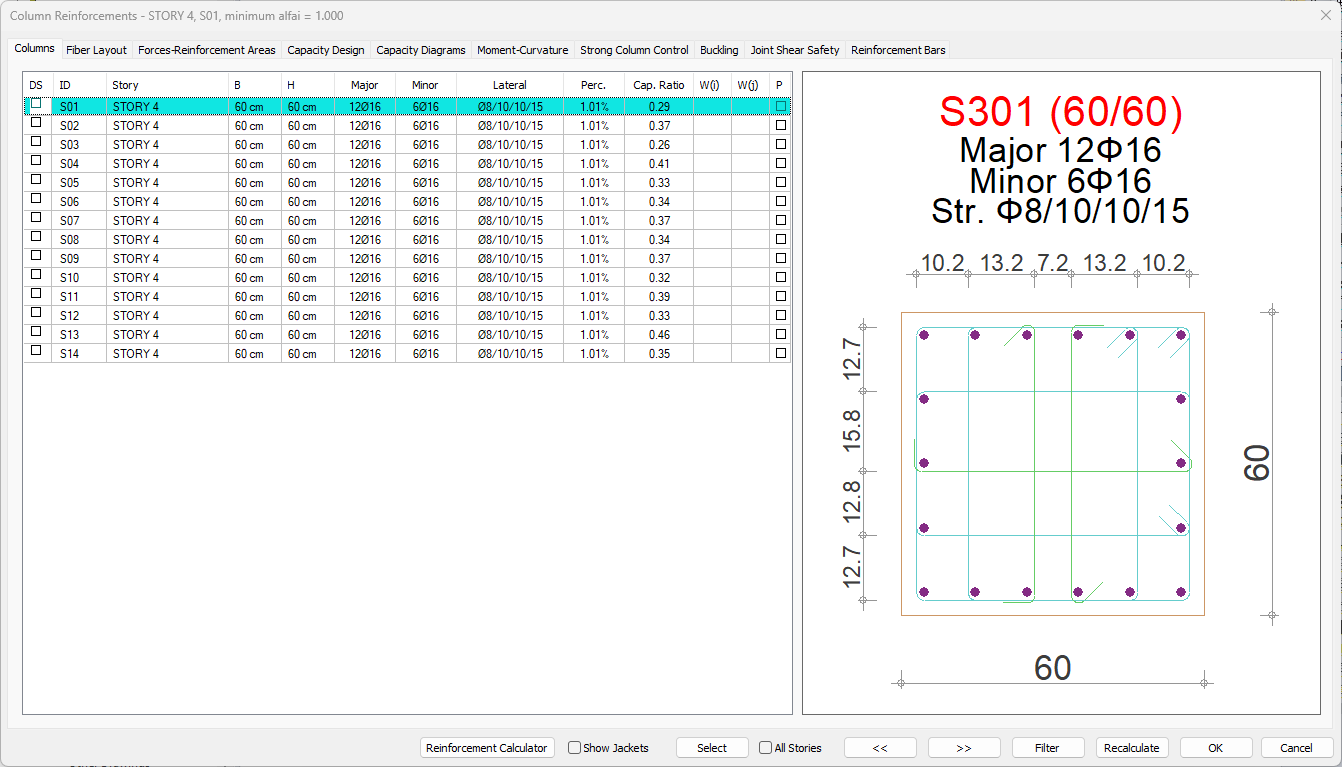The height and width of the screenshot is (767, 1342).
Task: Click the Filter button
Action: (x=1047, y=748)
